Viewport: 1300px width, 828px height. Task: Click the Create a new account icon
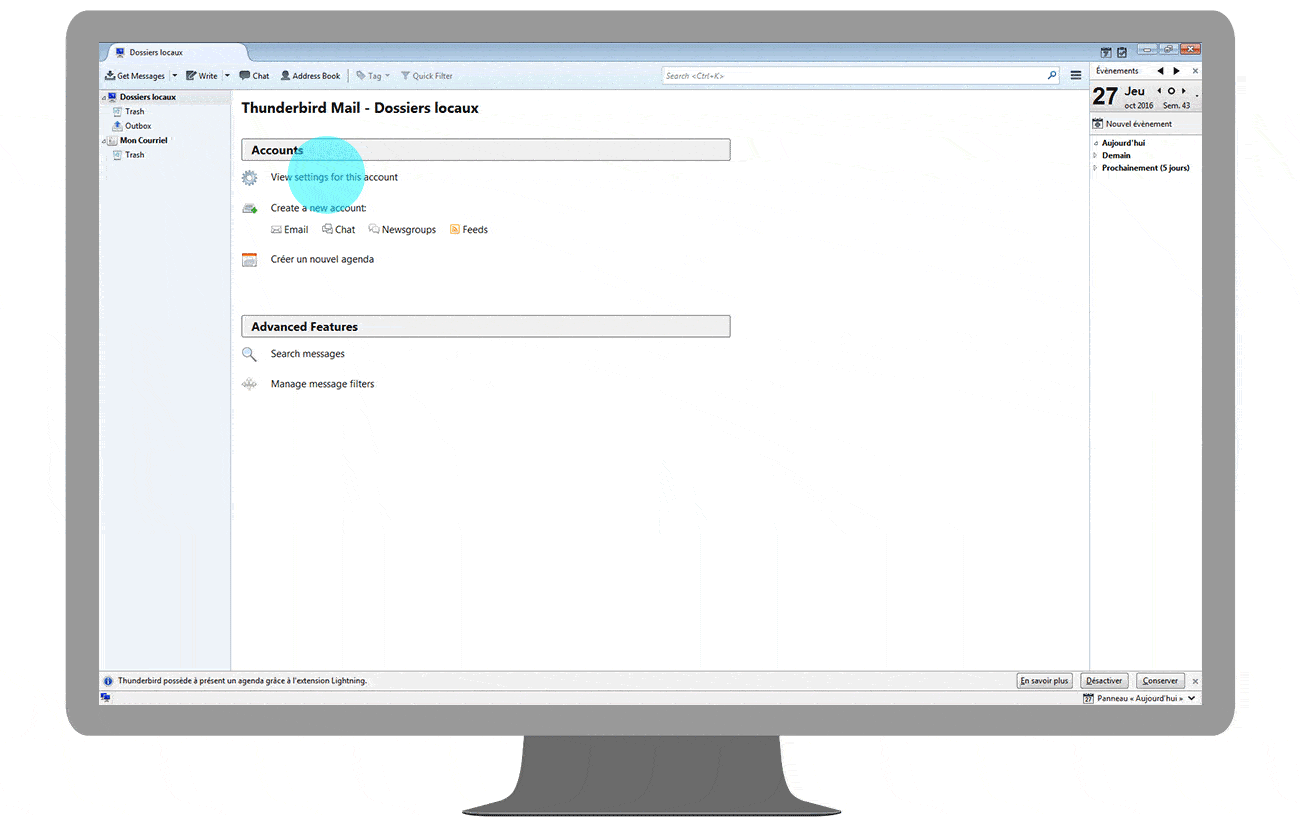(x=250, y=208)
